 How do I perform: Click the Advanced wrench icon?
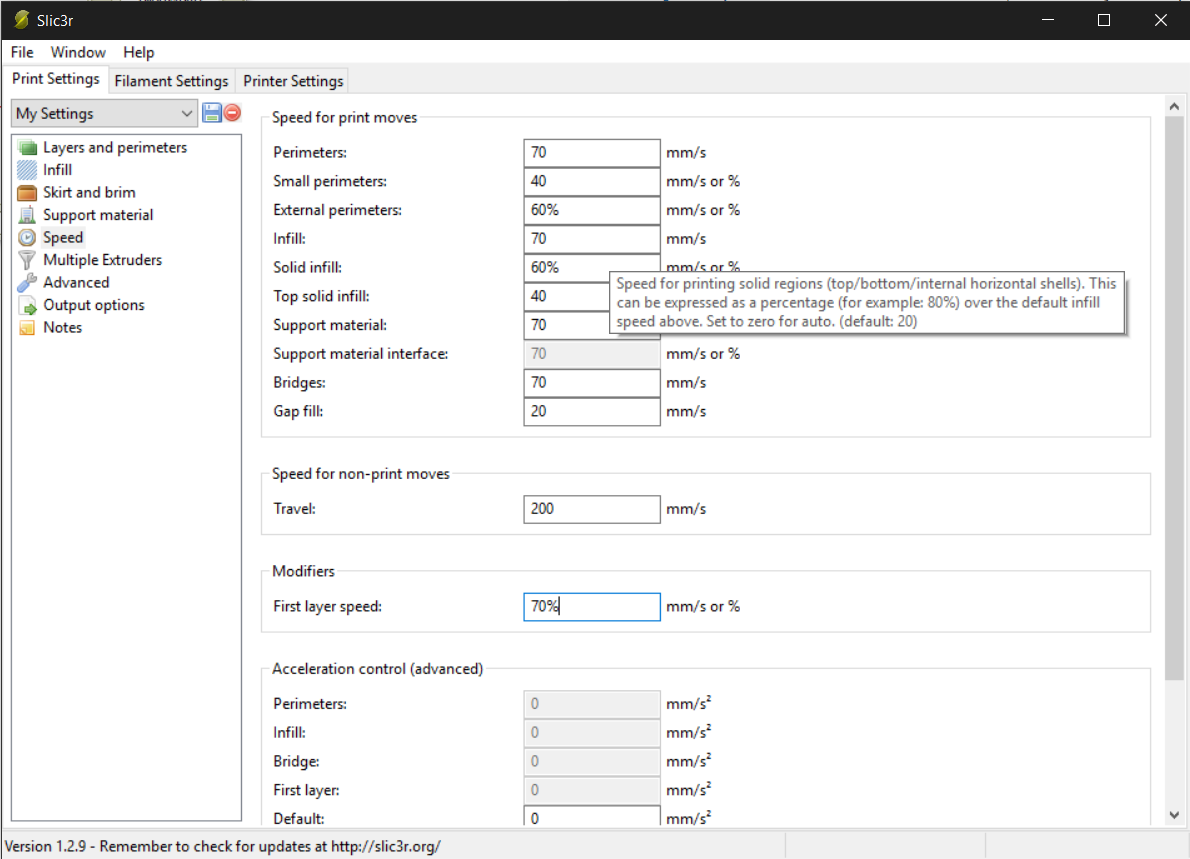point(27,282)
